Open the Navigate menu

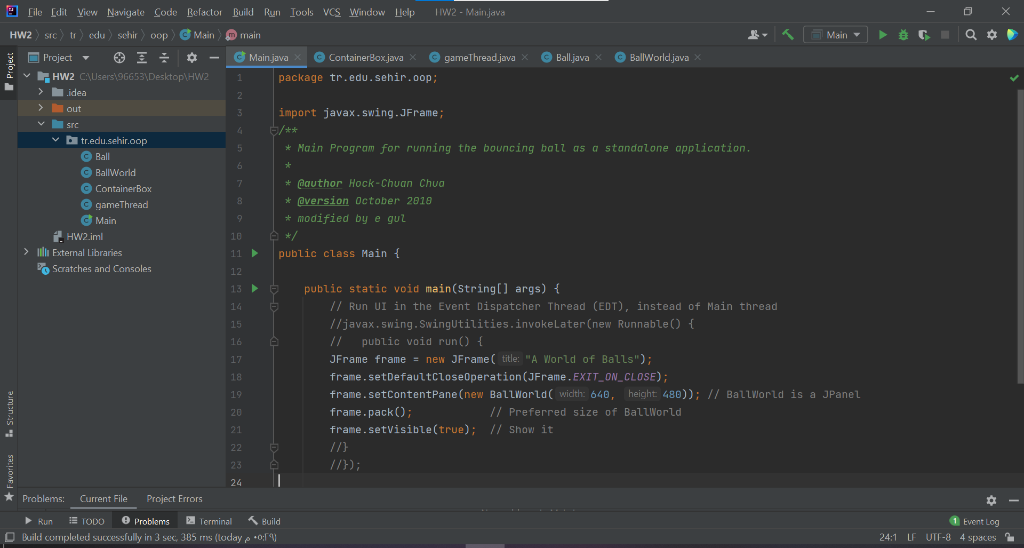click(x=125, y=12)
